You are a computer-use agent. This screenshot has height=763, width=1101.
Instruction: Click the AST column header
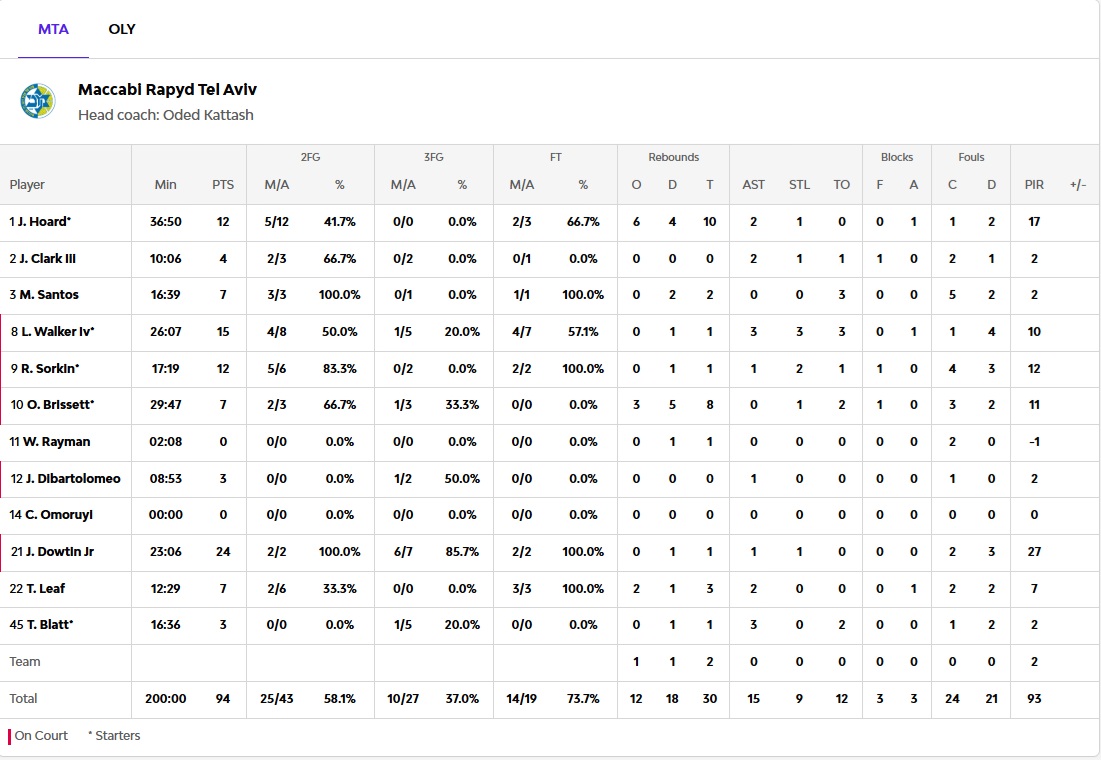pos(753,185)
